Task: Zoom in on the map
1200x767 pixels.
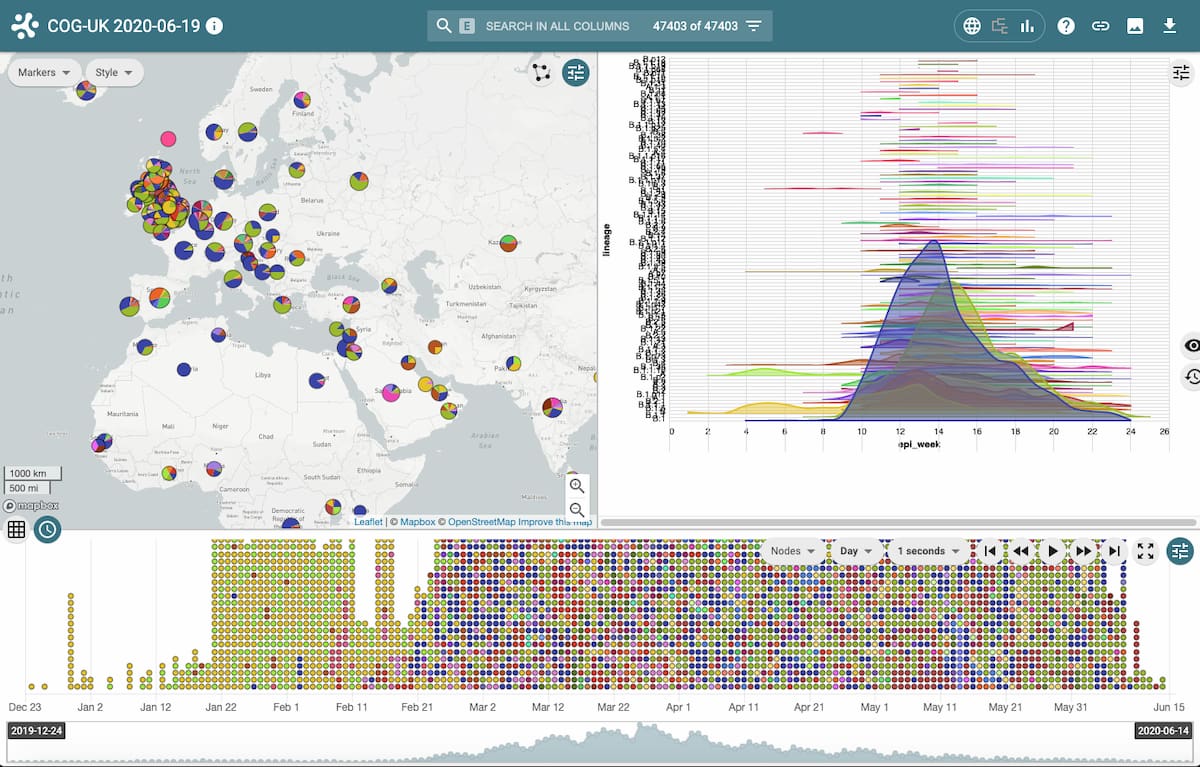Action: point(576,487)
